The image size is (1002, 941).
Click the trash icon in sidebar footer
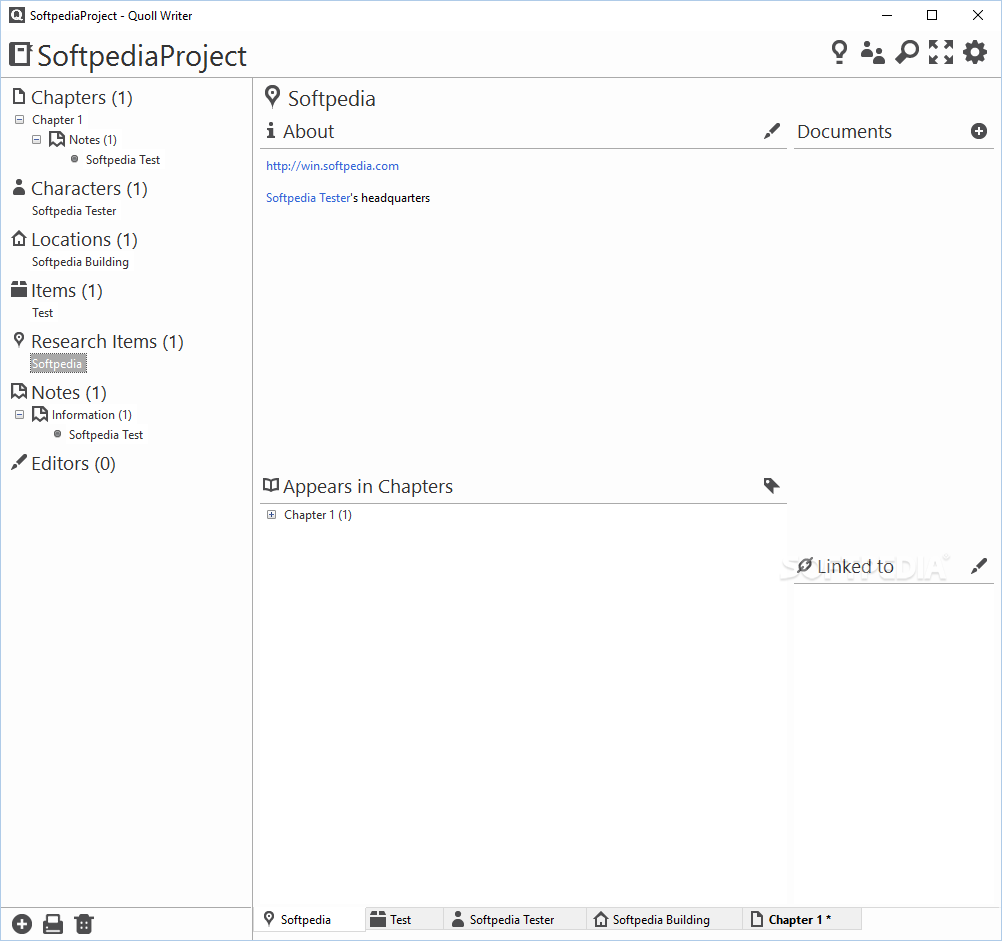coord(84,924)
